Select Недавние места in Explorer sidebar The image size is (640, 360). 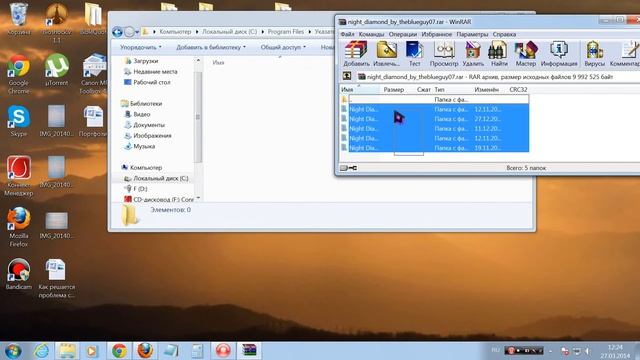click(x=151, y=71)
